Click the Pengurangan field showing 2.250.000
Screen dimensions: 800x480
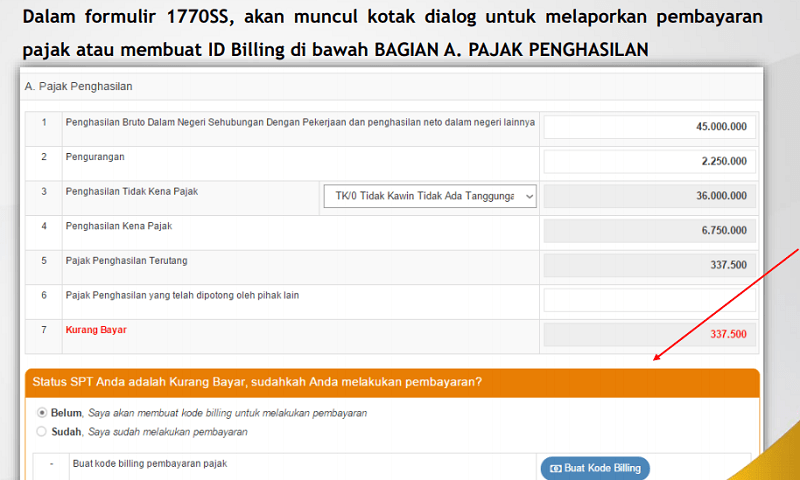point(649,161)
